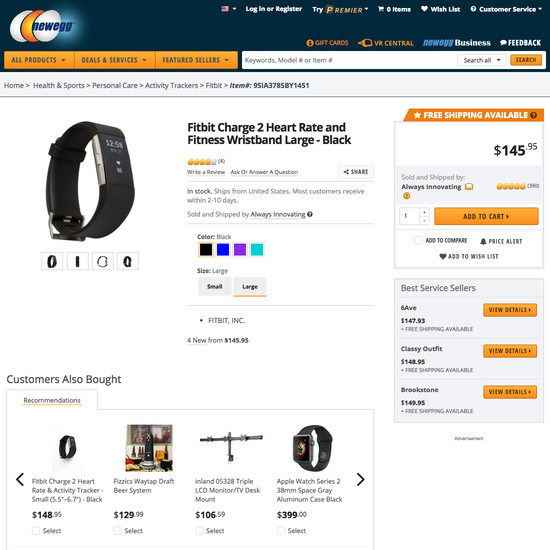This screenshot has height=550, width=550.
Task: Click the Price Alert bell icon
Action: [x=483, y=241]
